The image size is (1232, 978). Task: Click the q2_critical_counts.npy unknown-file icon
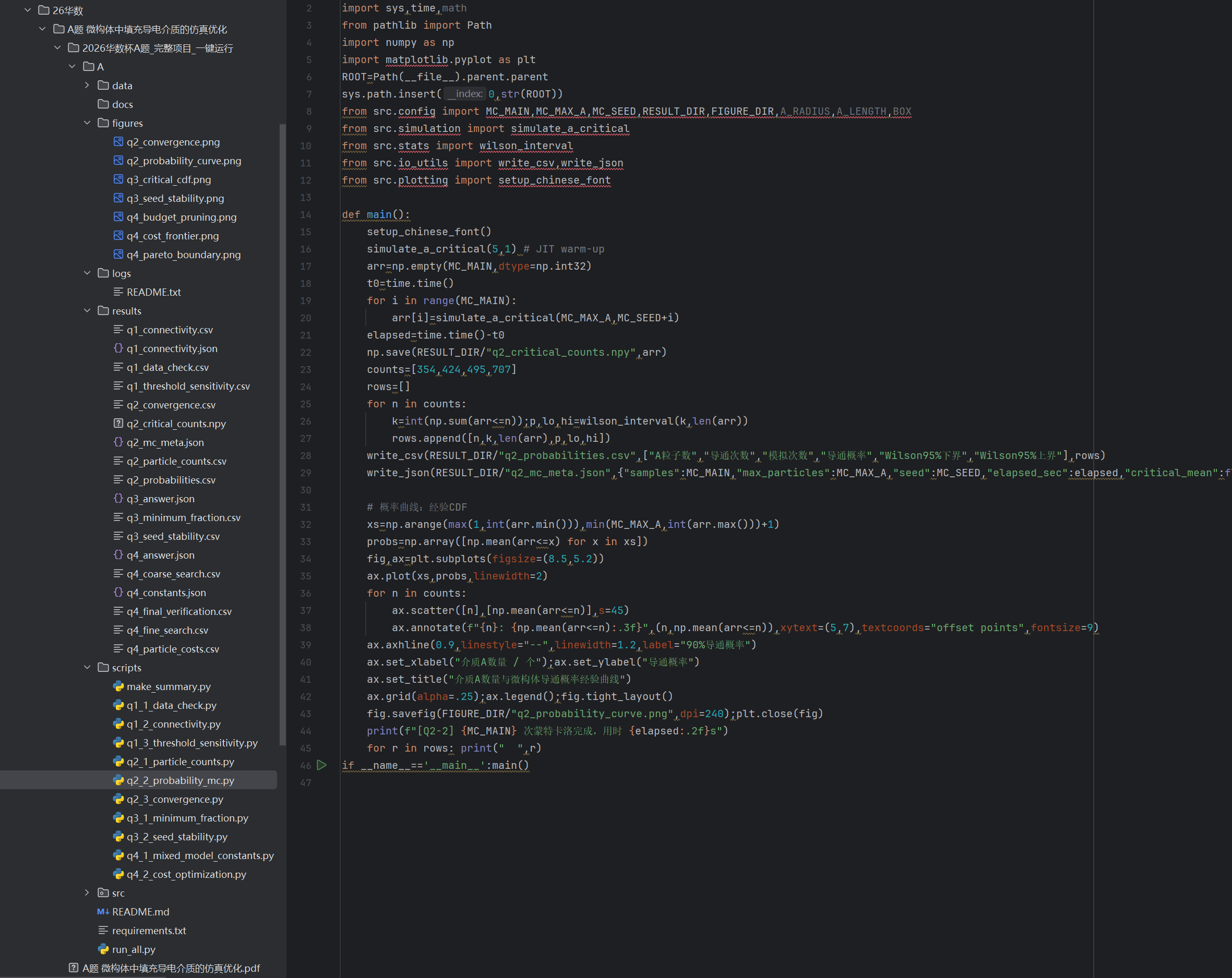click(x=118, y=424)
